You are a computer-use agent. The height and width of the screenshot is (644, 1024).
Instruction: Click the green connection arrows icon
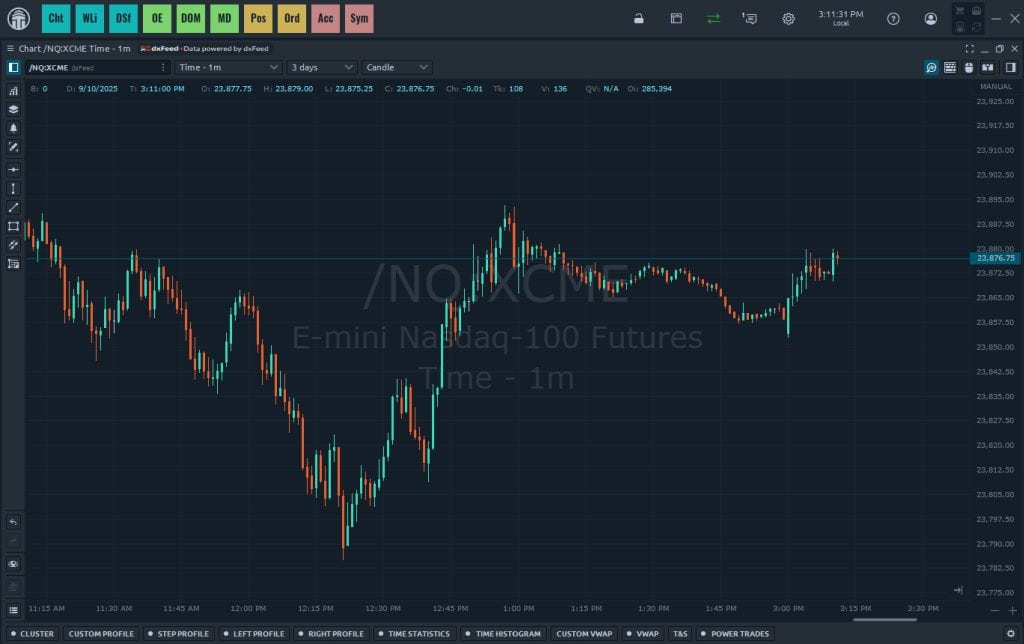click(713, 18)
